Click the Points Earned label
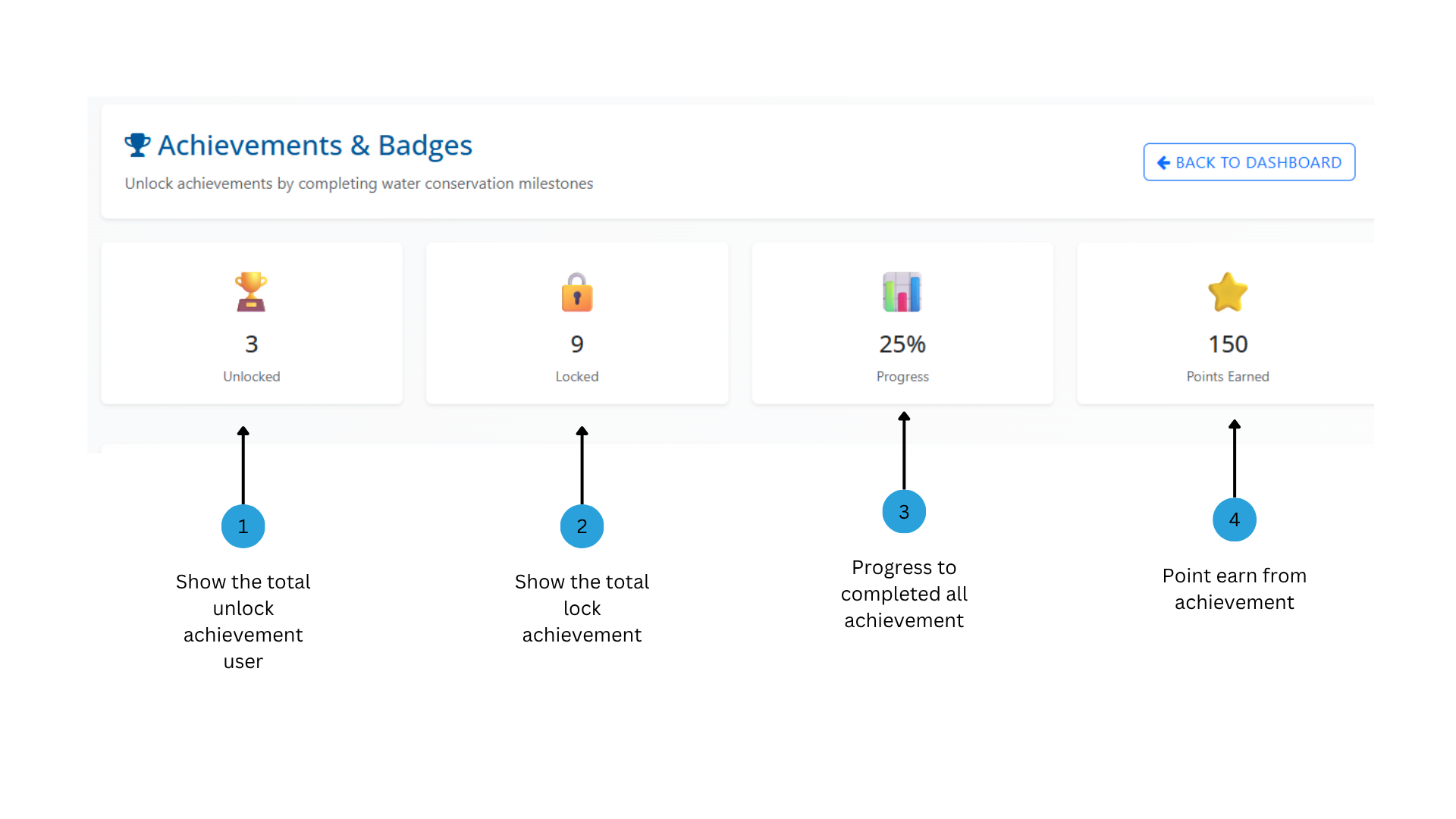Viewport: 1456px width, 819px height. 1228,377
